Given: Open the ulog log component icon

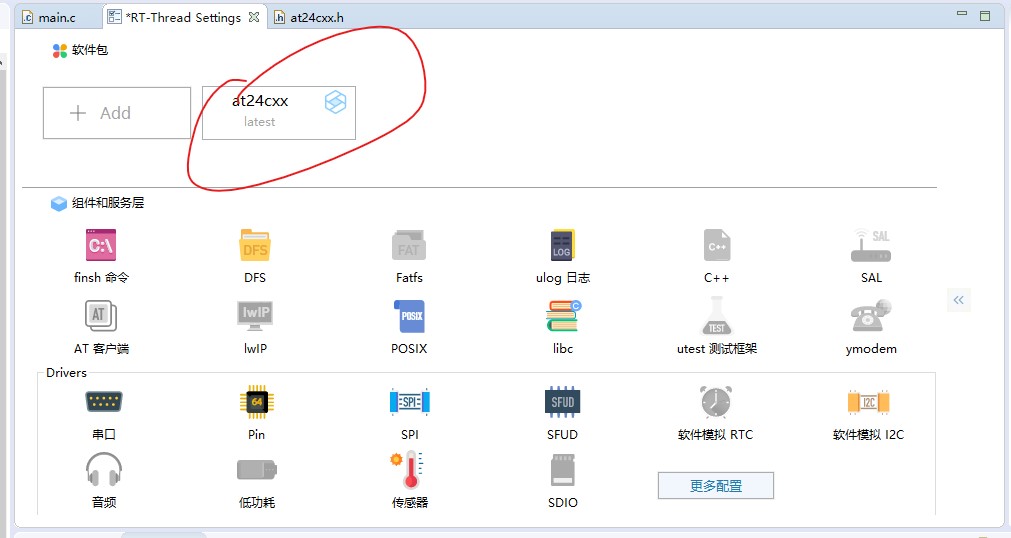Looking at the screenshot, I should pos(562,245).
